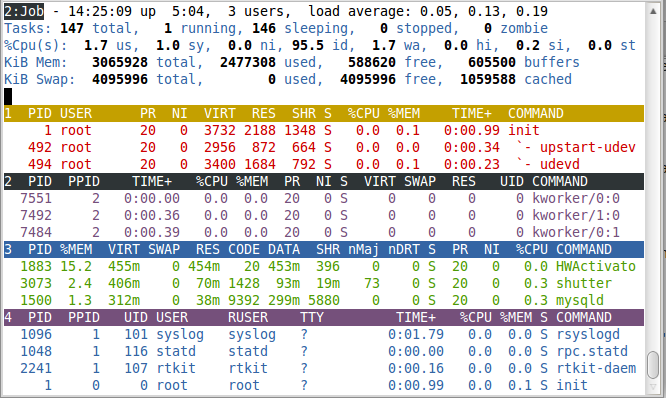The image size is (666, 398).
Task: Click the kworker/0:0 process row
Action: (x=324, y=198)
